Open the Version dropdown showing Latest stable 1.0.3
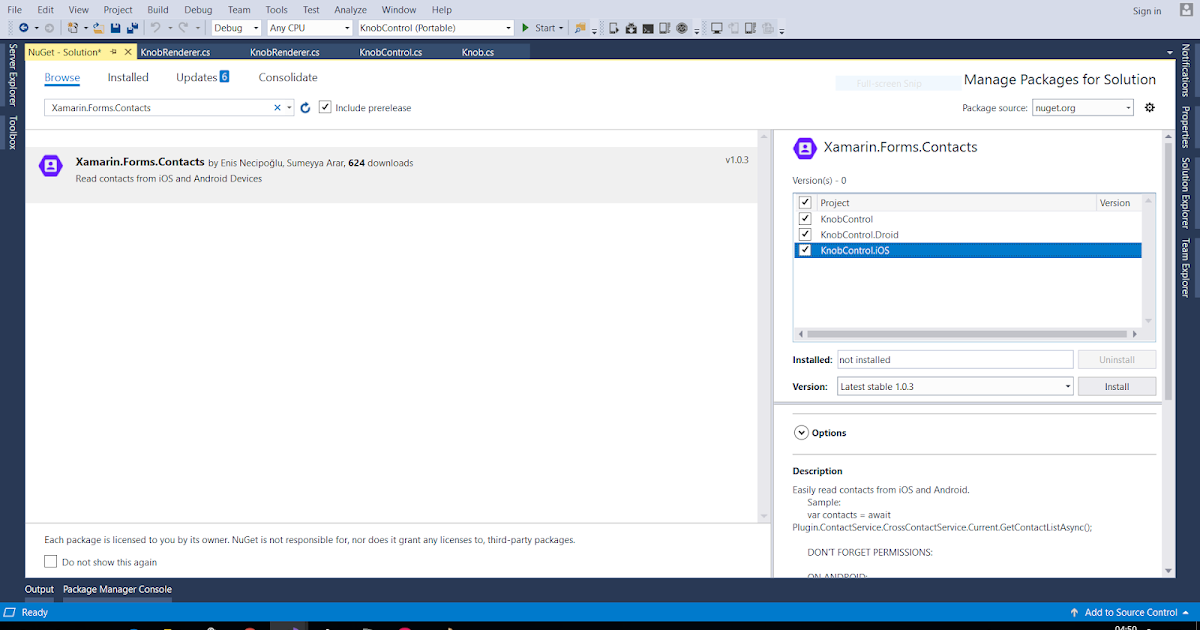The height and width of the screenshot is (630, 1200). click(x=1067, y=386)
